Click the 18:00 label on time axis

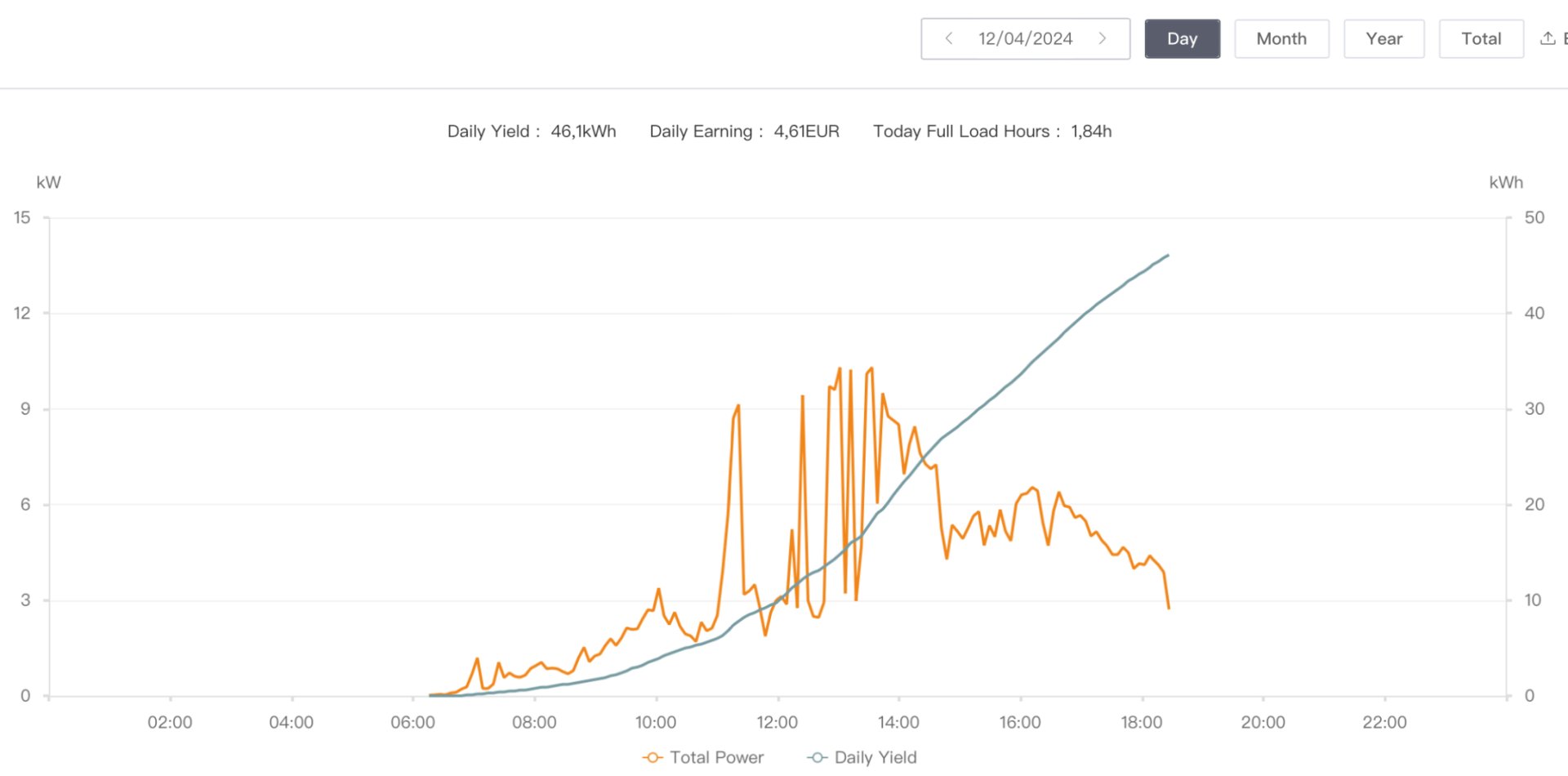point(1141,722)
